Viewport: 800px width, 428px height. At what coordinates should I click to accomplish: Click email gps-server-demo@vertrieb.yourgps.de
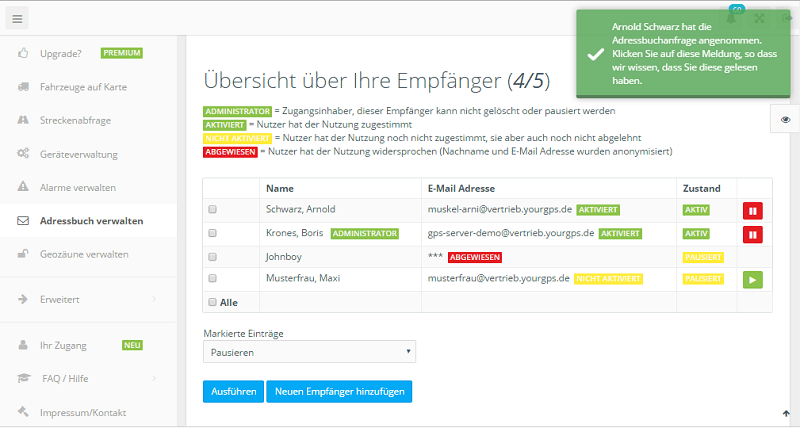tap(511, 233)
